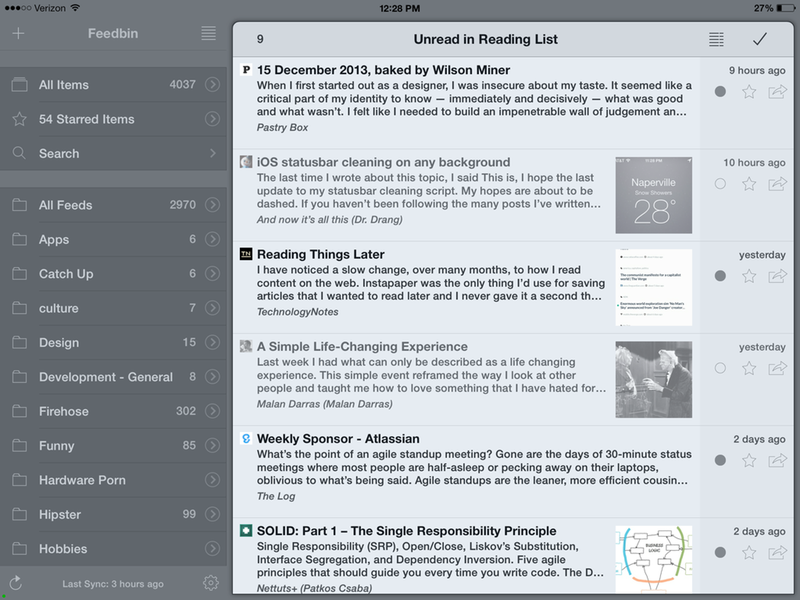This screenshot has height=600, width=800.
Task: Expand the All Feeds folder arrow
Action: pyautogui.click(x=212, y=205)
